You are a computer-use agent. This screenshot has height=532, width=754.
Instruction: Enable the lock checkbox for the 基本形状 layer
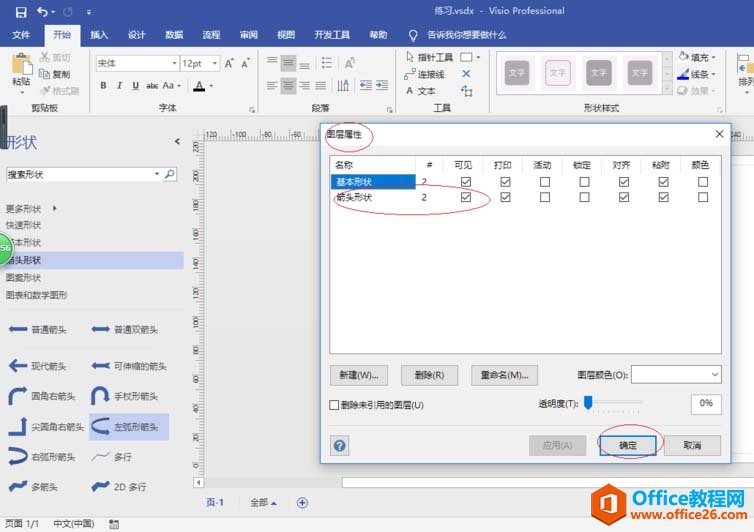click(x=583, y=182)
